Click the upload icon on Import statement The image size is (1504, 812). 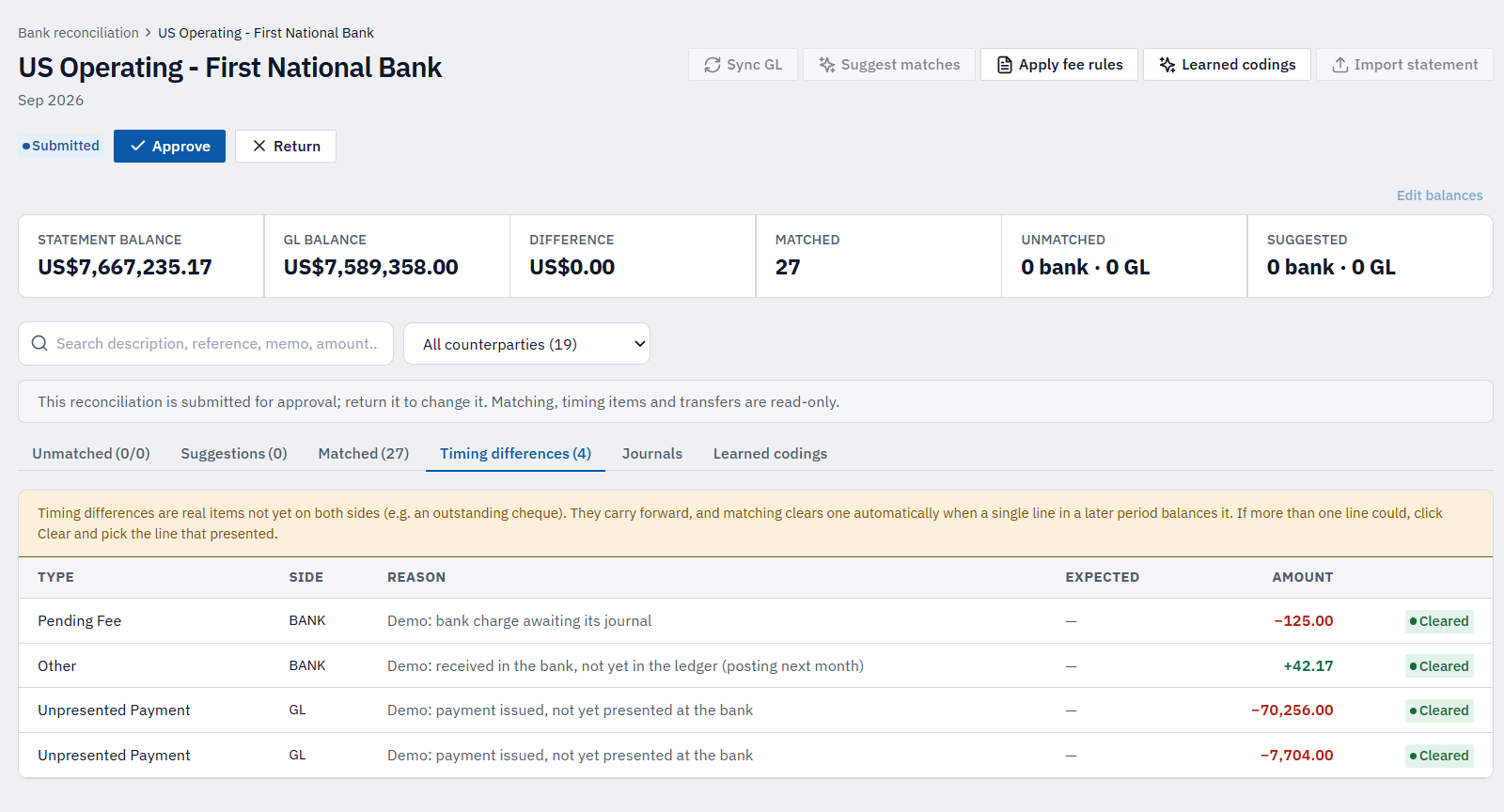(x=1340, y=65)
